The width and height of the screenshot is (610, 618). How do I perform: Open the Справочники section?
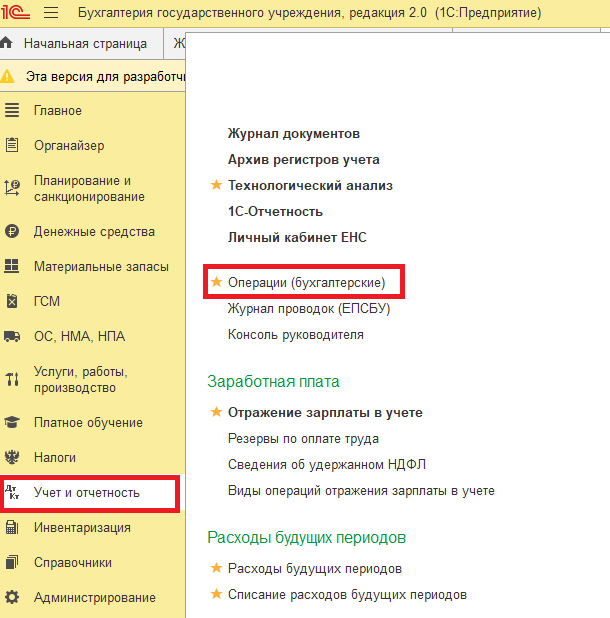click(x=73, y=562)
